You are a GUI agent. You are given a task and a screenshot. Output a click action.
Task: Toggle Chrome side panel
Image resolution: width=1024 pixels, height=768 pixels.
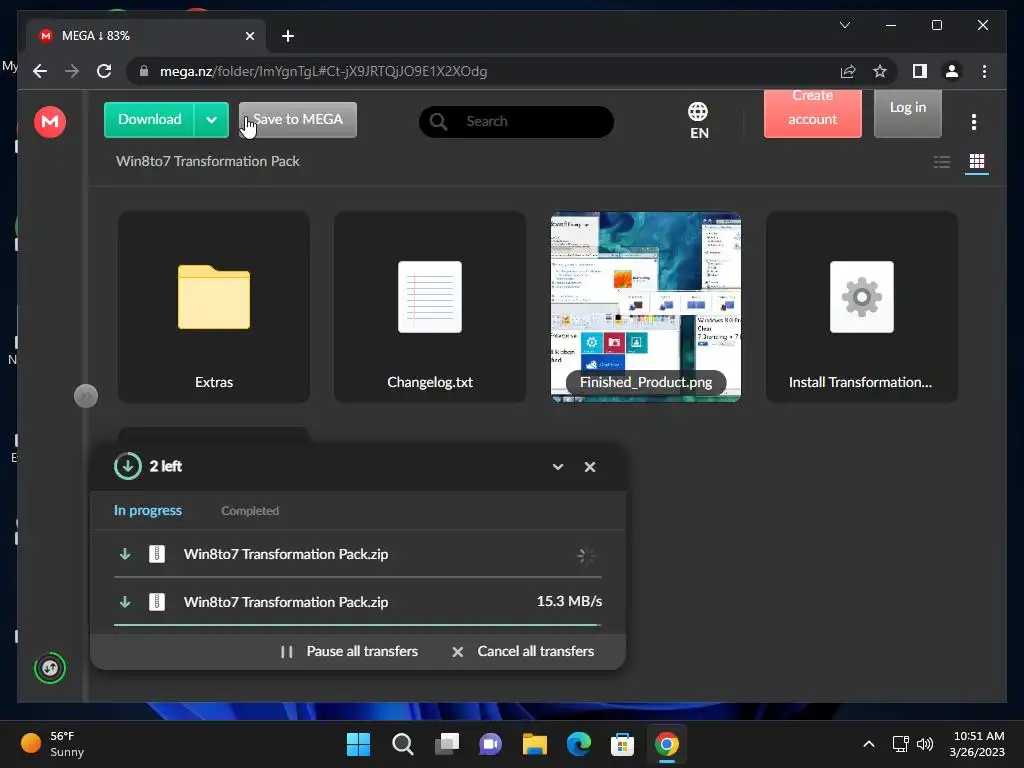(920, 71)
